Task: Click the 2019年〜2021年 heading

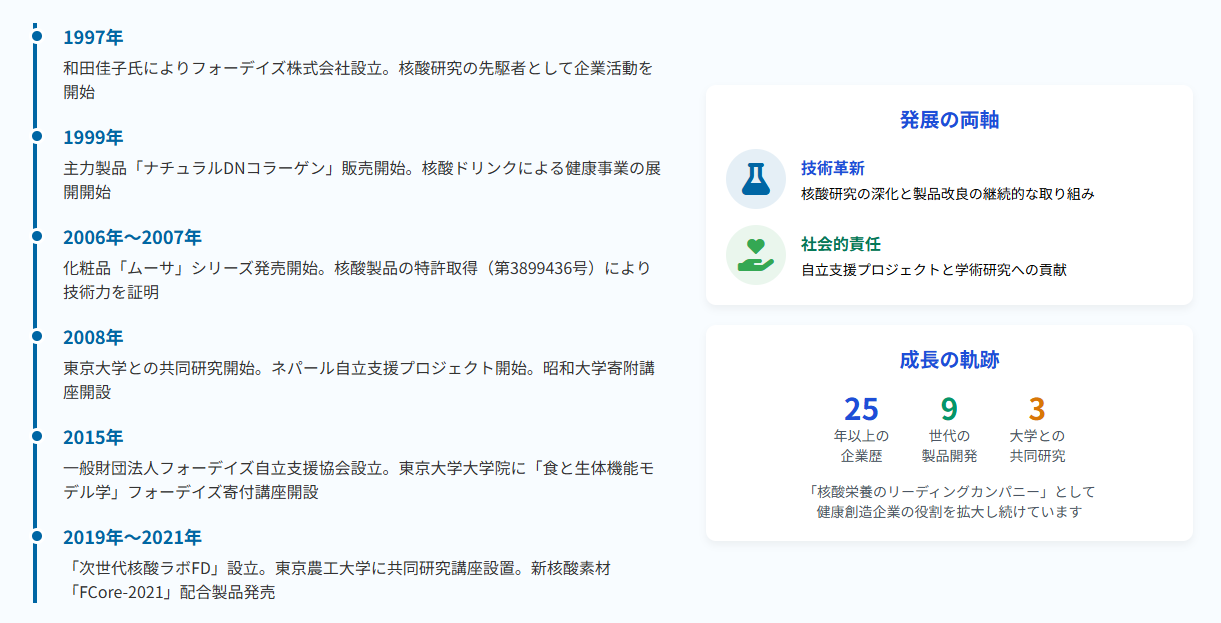Action: (x=132, y=538)
